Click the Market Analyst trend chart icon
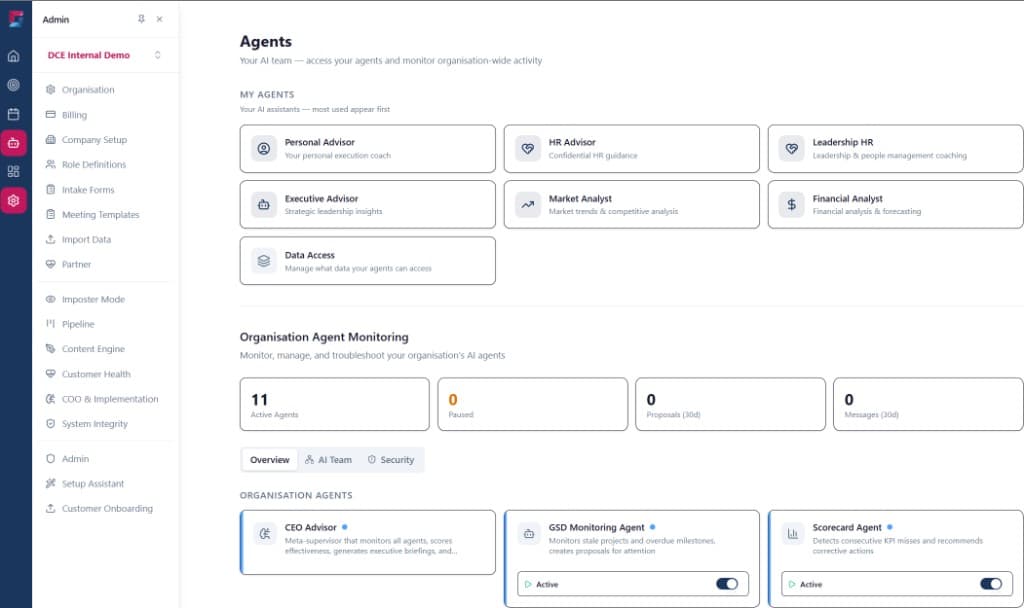 click(x=527, y=205)
